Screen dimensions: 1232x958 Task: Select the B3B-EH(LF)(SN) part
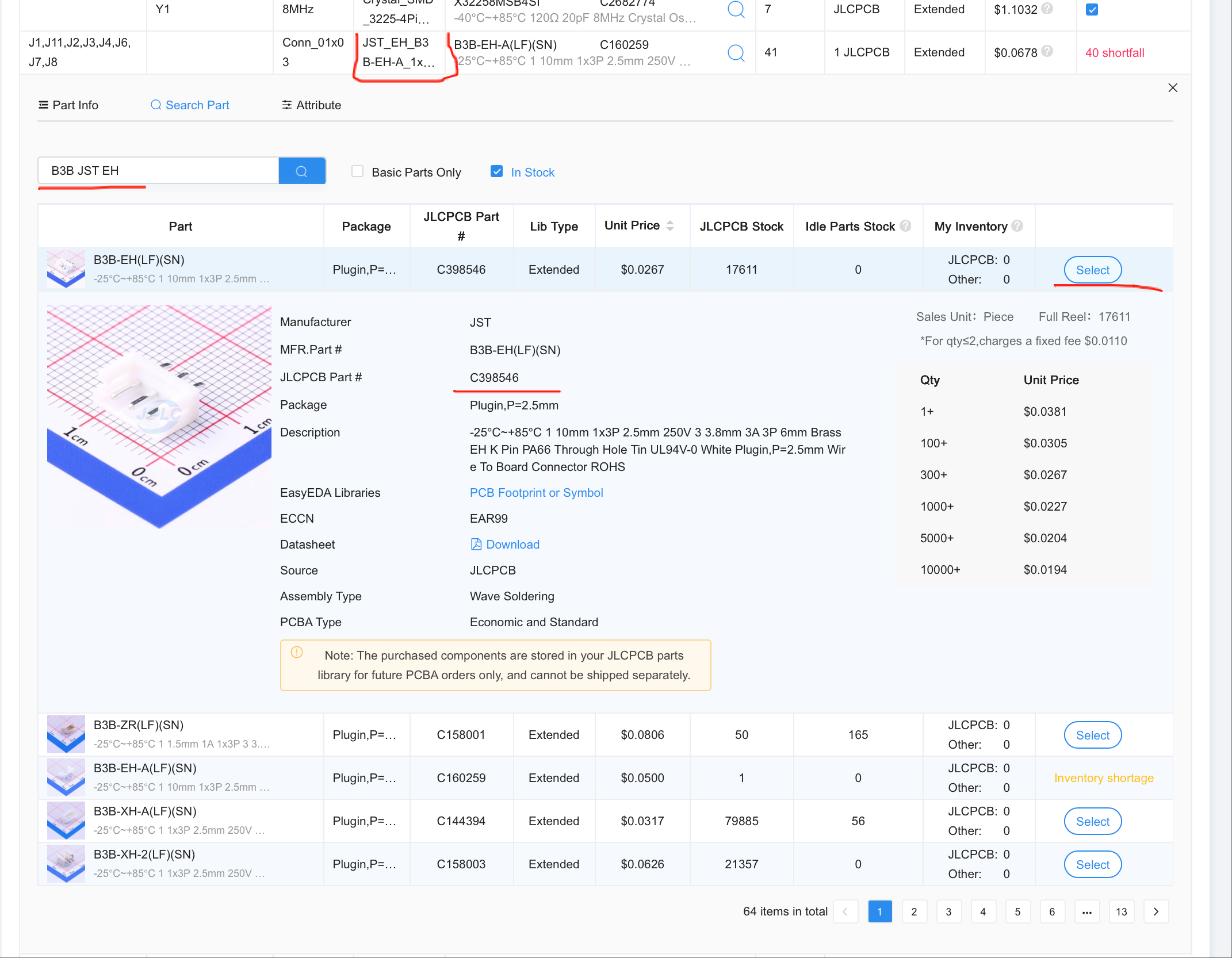(1092, 270)
